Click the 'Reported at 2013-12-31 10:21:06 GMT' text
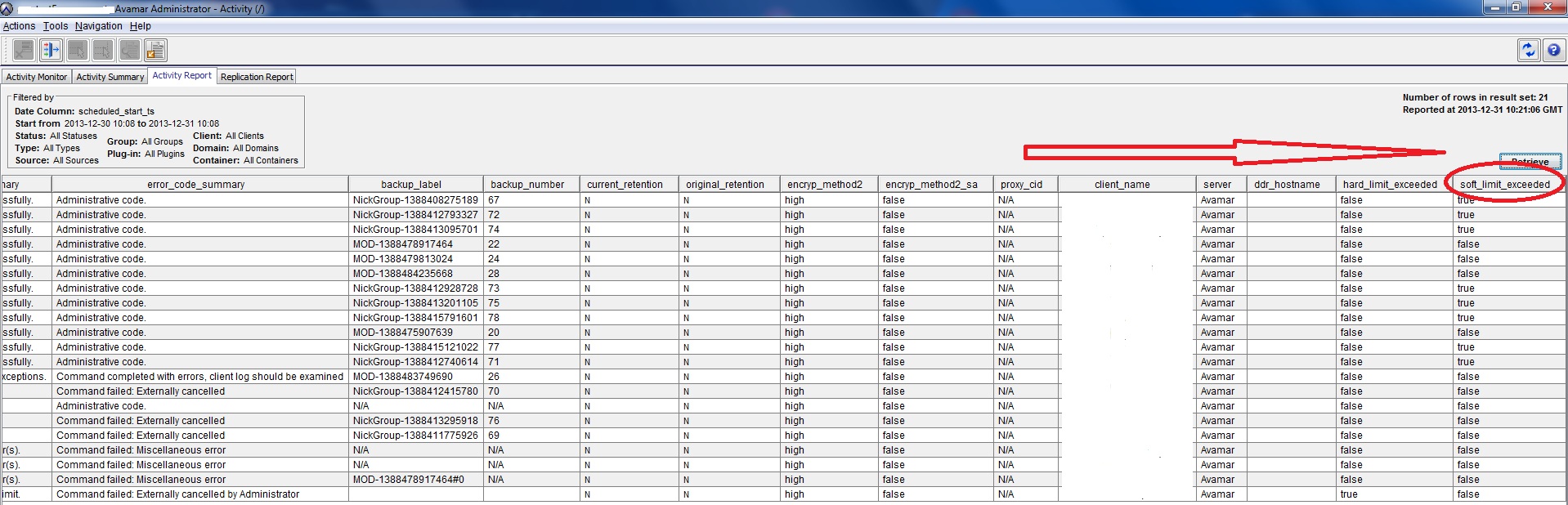Image resolution: width=1568 pixels, height=505 pixels. click(x=1482, y=109)
